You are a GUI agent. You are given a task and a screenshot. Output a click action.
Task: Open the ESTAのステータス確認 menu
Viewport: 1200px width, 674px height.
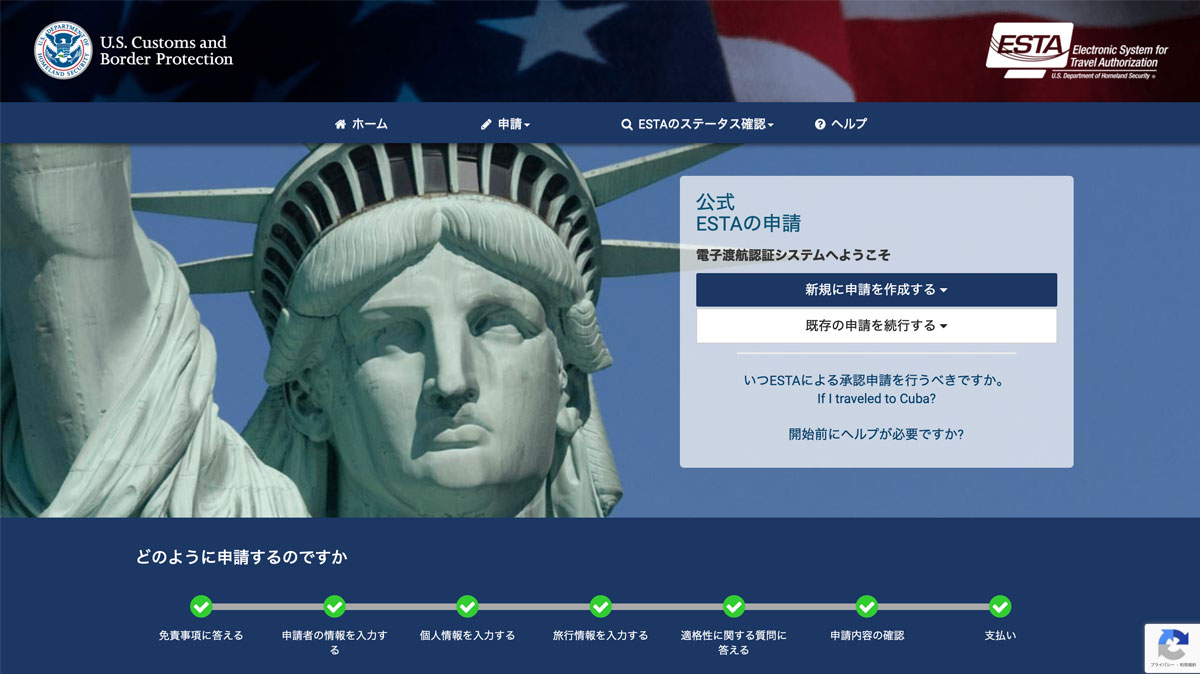[697, 124]
